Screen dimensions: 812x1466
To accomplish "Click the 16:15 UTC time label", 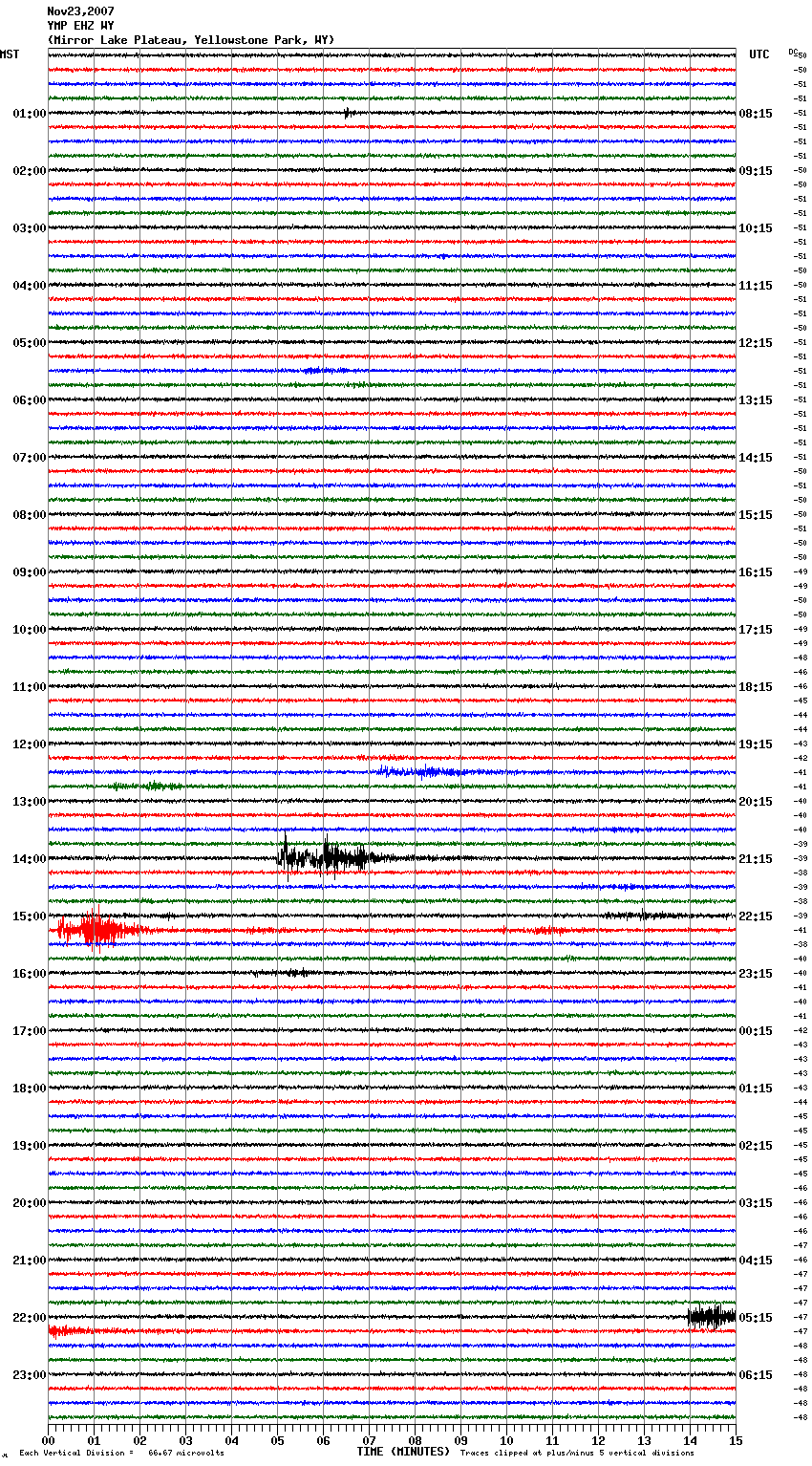I will (x=756, y=572).
